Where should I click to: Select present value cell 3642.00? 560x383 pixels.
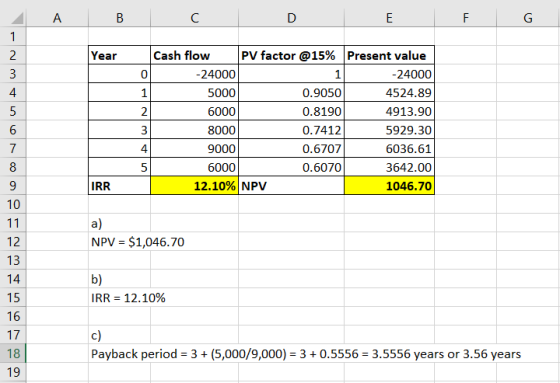pos(390,167)
